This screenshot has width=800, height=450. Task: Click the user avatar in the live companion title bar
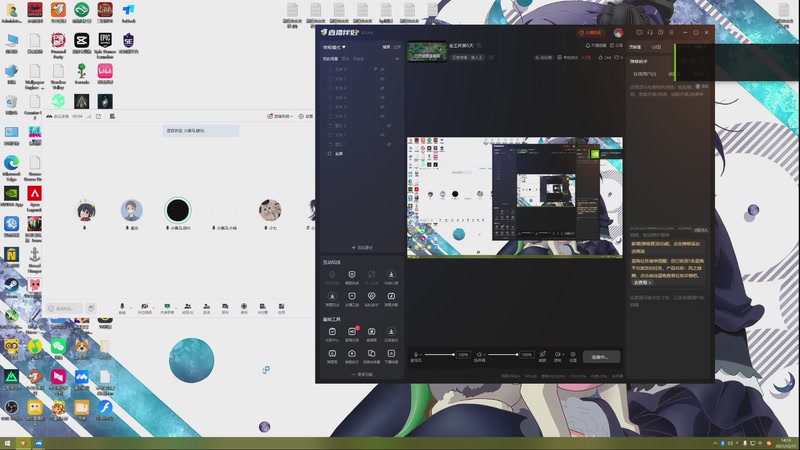[618, 33]
